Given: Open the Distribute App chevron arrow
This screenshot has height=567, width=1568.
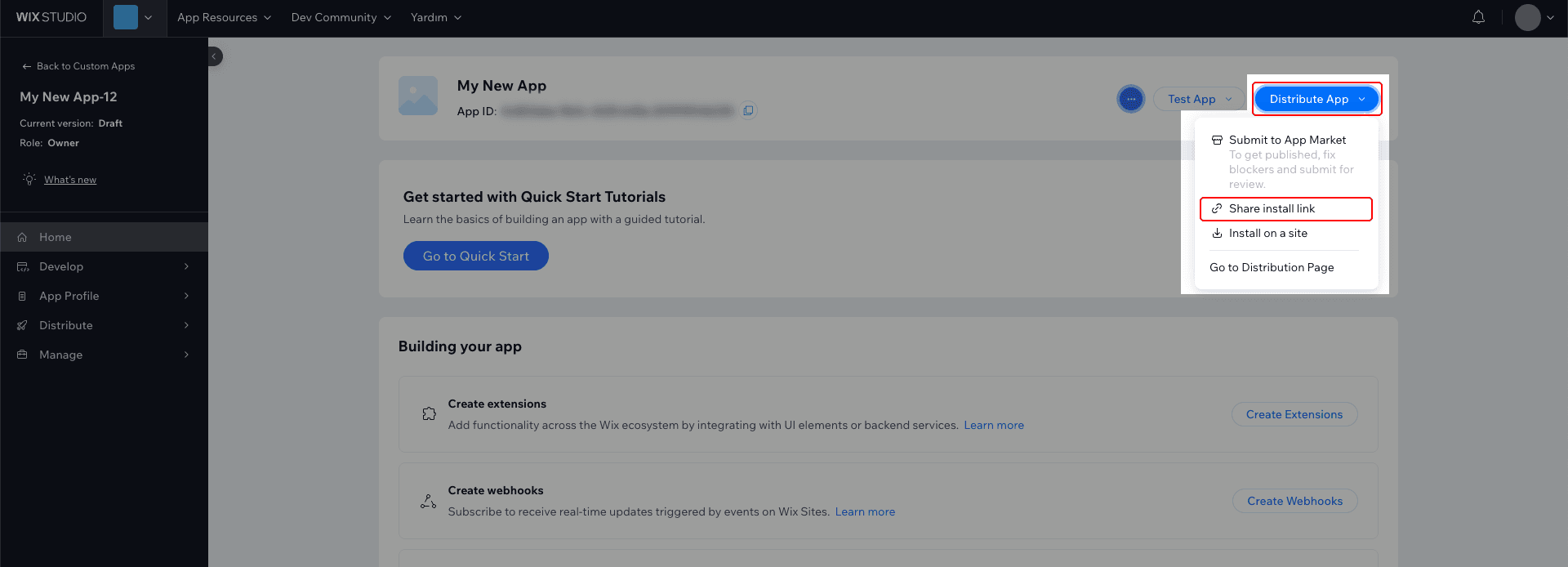Looking at the screenshot, I should 1361,99.
